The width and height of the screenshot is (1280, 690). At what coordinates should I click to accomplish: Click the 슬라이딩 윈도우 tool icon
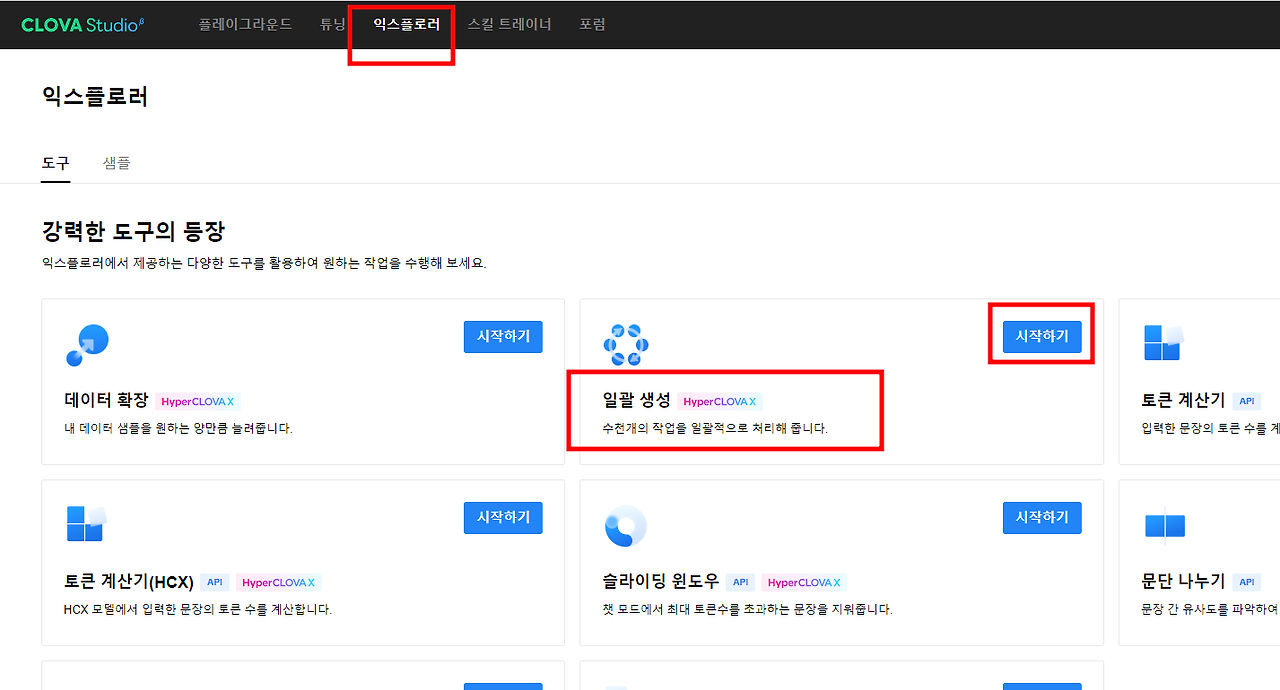626,526
